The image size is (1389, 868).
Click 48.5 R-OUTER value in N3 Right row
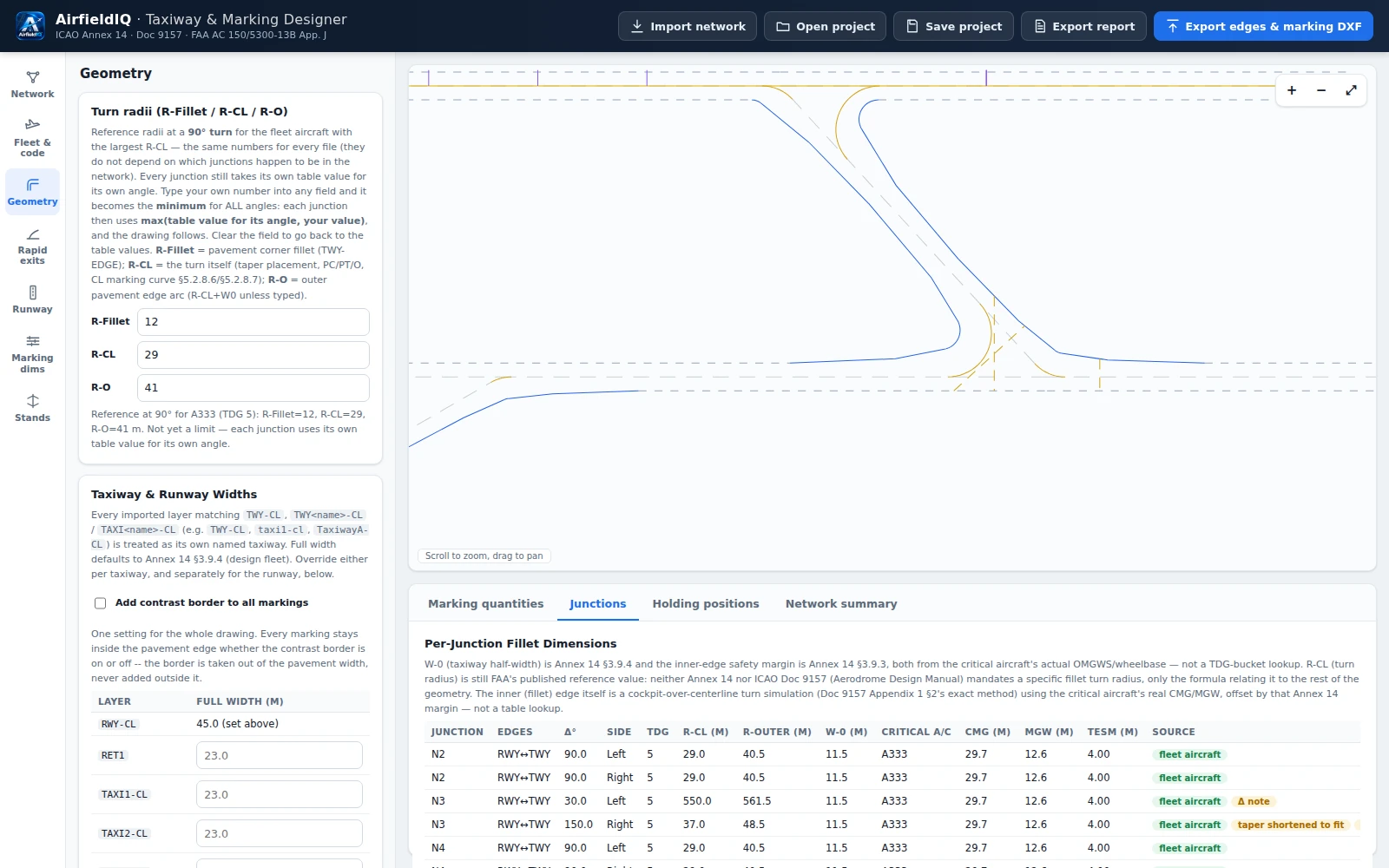click(754, 825)
